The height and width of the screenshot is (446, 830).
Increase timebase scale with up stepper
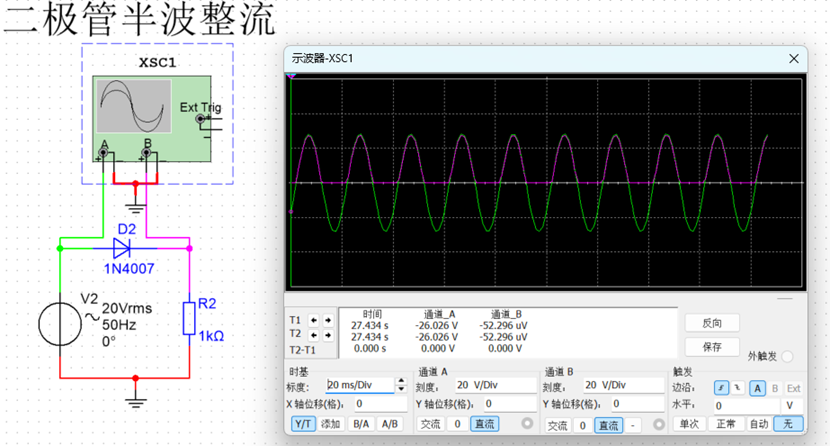tap(401, 381)
